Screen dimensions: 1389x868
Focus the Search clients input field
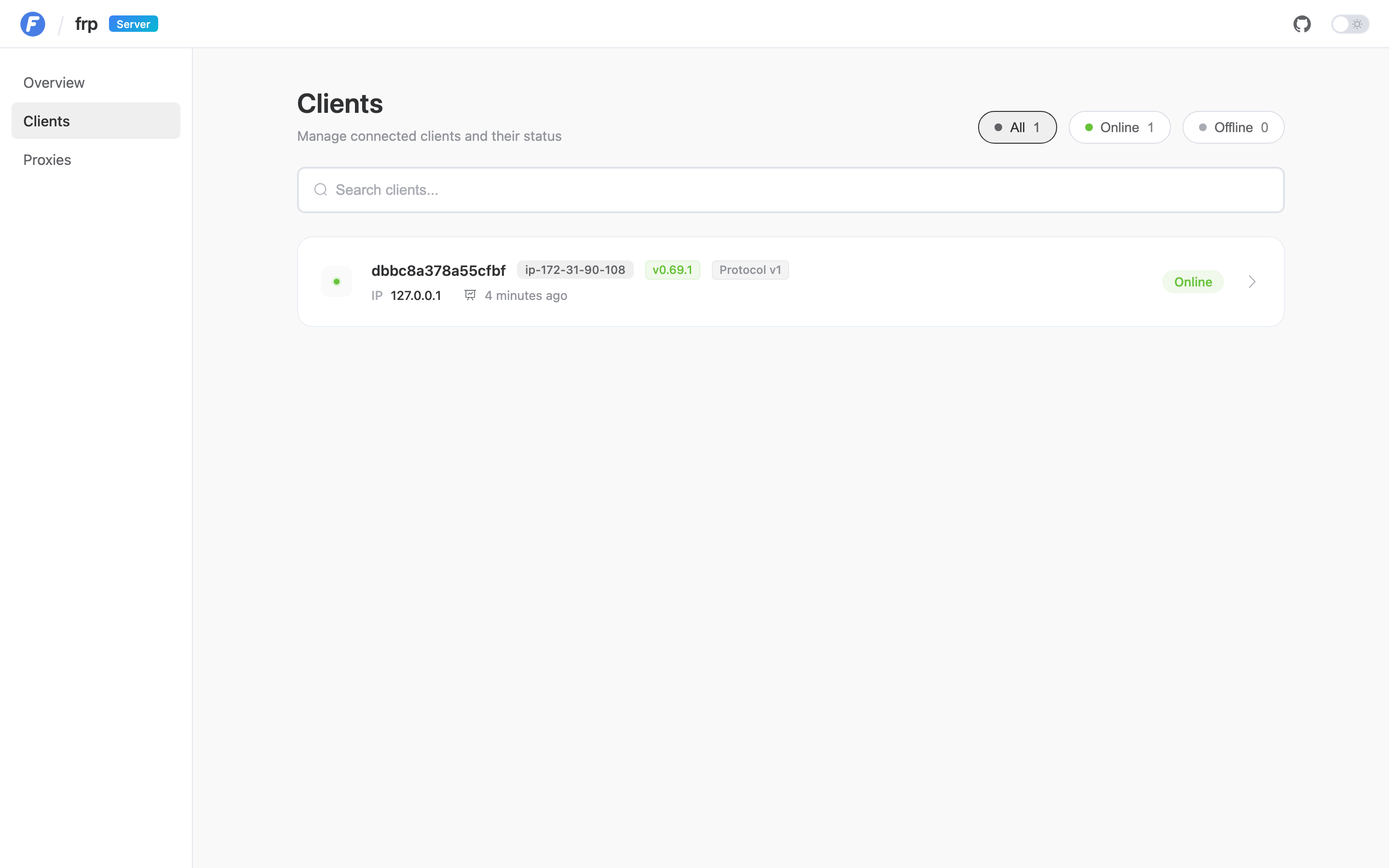click(x=790, y=190)
